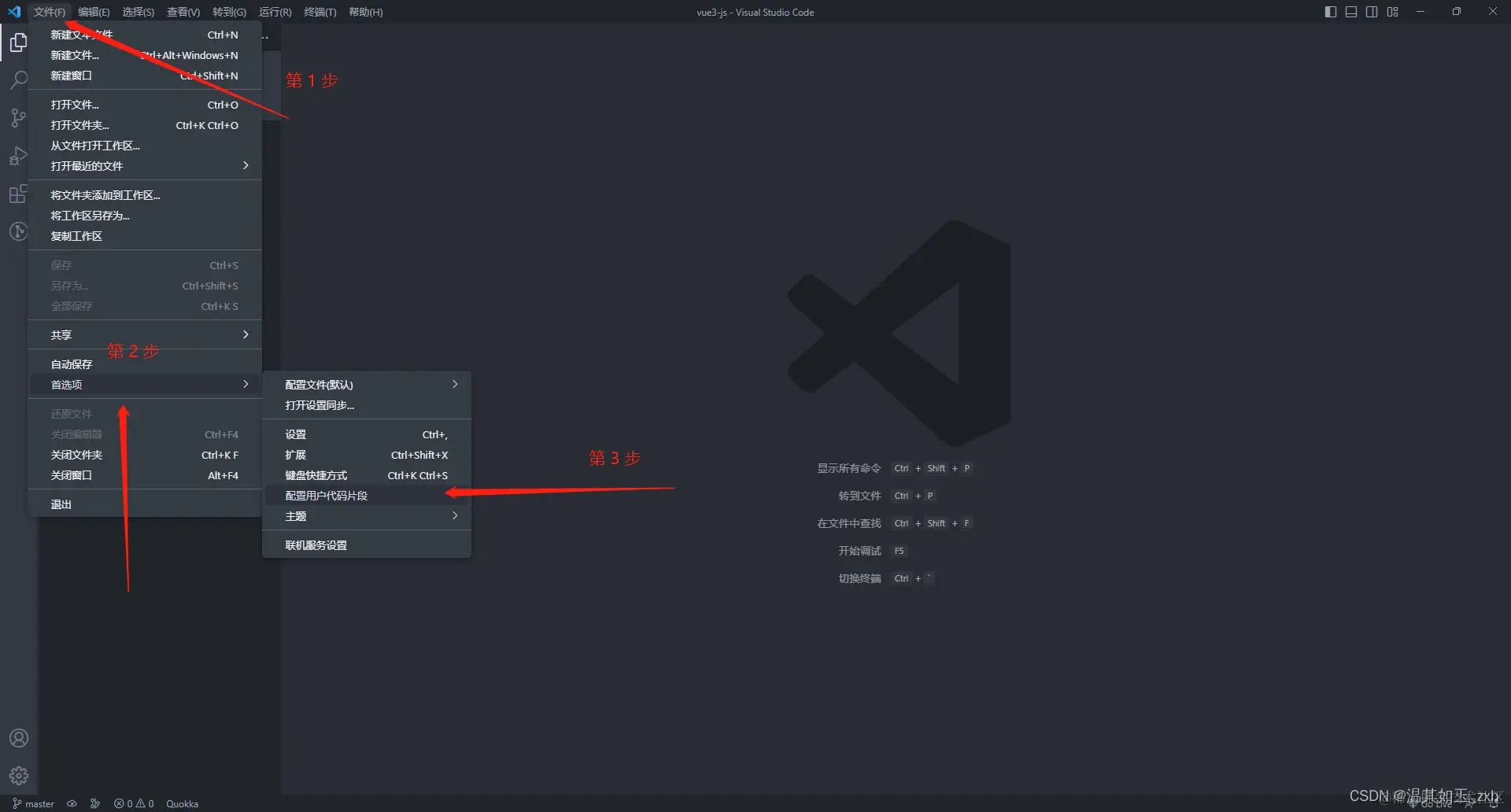Expand the 主题 submenu
This screenshot has width=1511, height=812.
click(x=367, y=516)
